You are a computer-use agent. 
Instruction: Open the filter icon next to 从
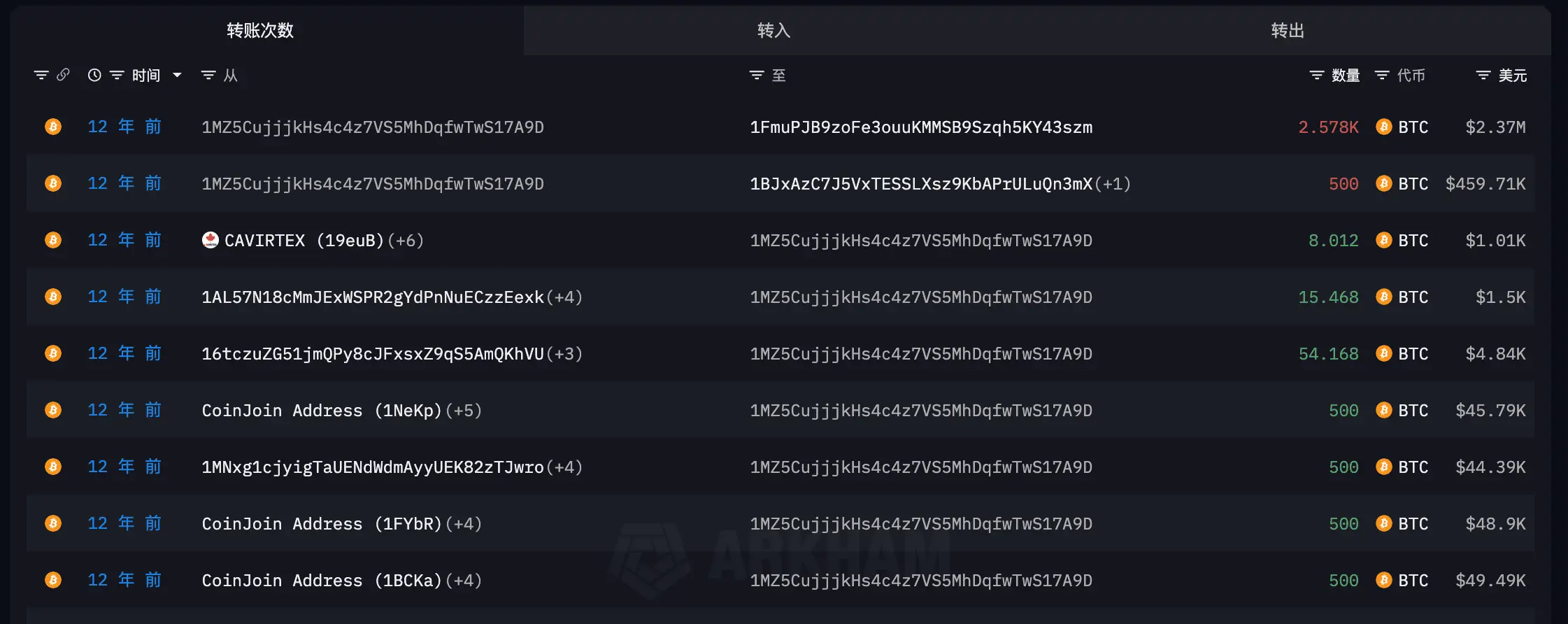pyautogui.click(x=208, y=75)
